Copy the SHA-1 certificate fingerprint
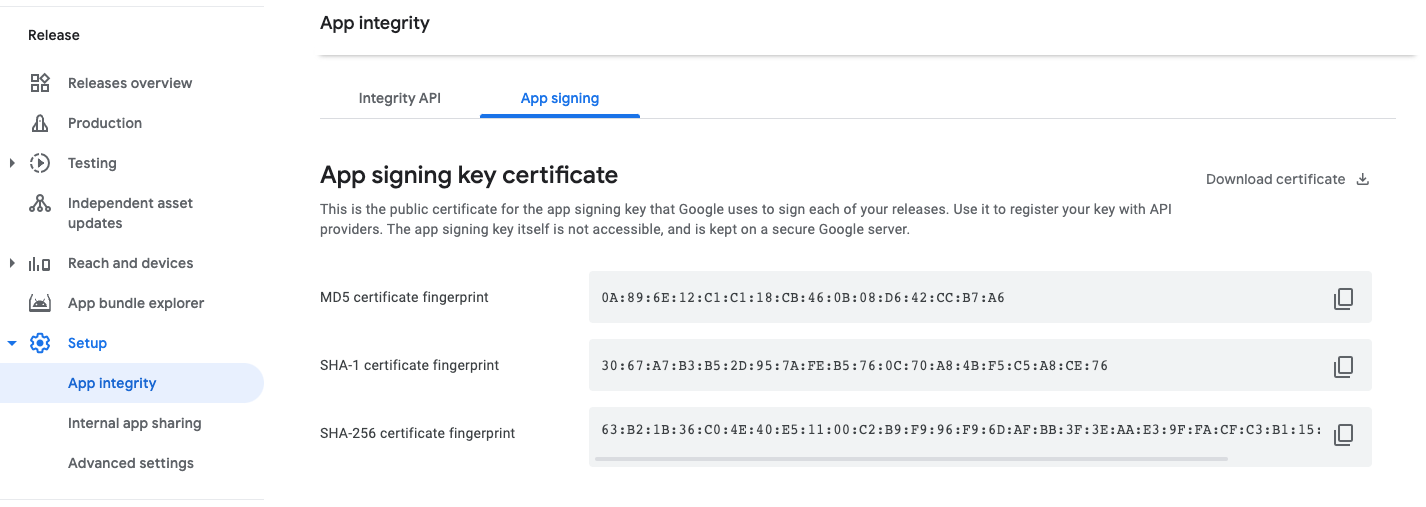The width and height of the screenshot is (1426, 507). pyautogui.click(x=1343, y=366)
